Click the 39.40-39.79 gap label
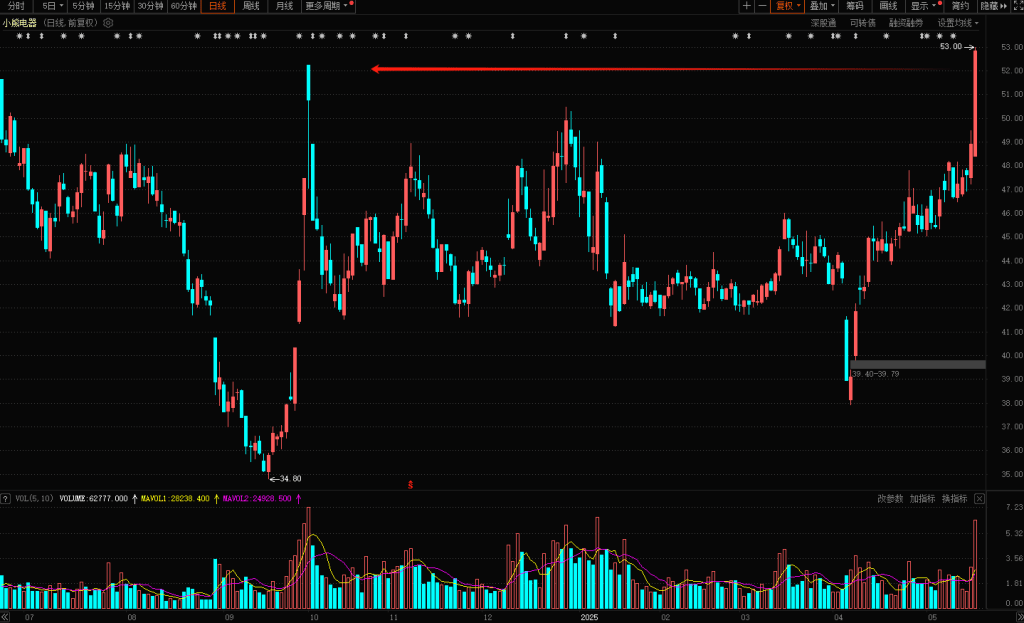This screenshot has width=1024, height=623. coord(875,374)
